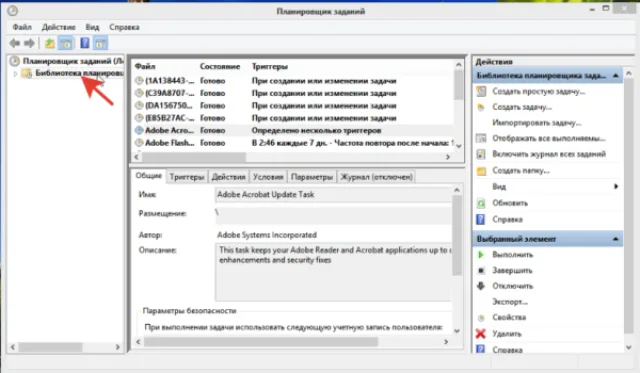This screenshot has width=640, height=373.
Task: Select the Adobe Acro... task row
Action: [x=293, y=131]
